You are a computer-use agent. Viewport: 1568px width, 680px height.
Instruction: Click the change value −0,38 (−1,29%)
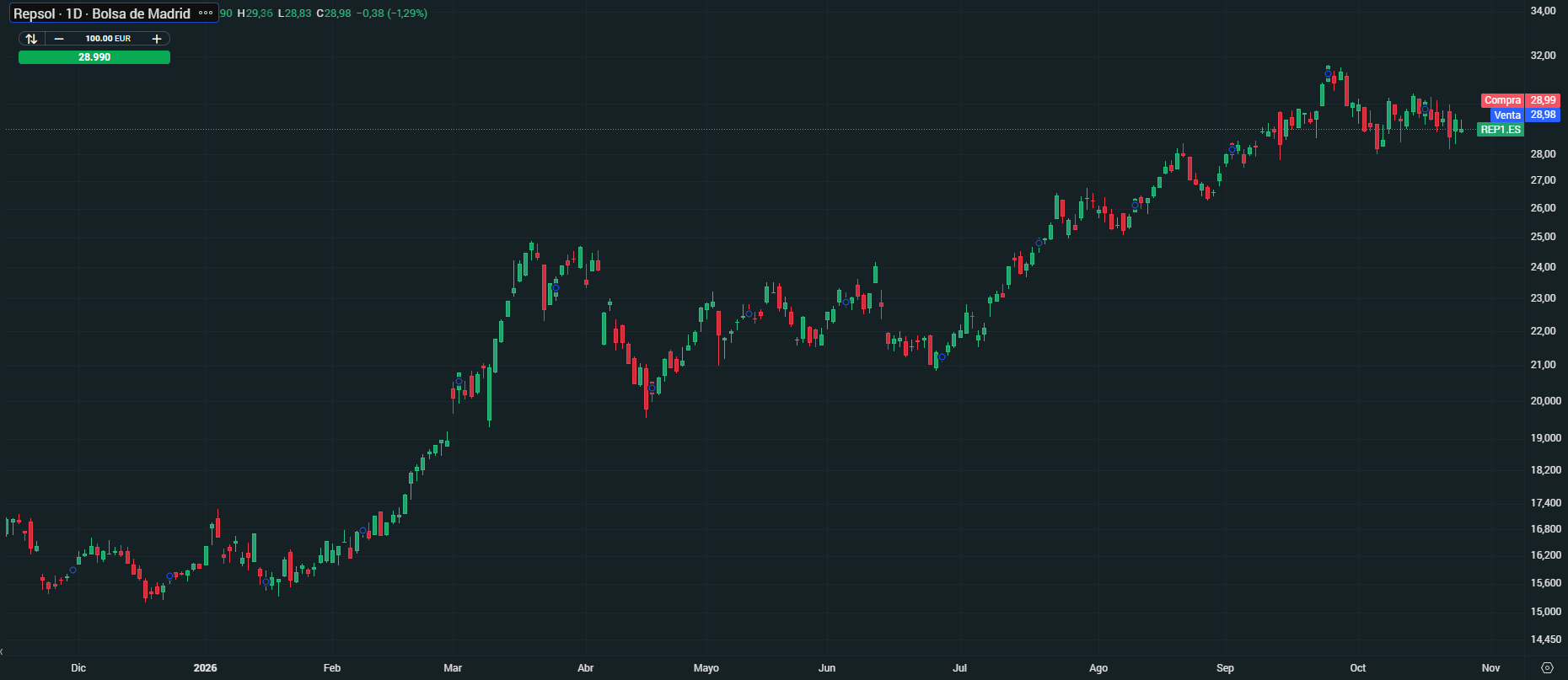tap(392, 13)
